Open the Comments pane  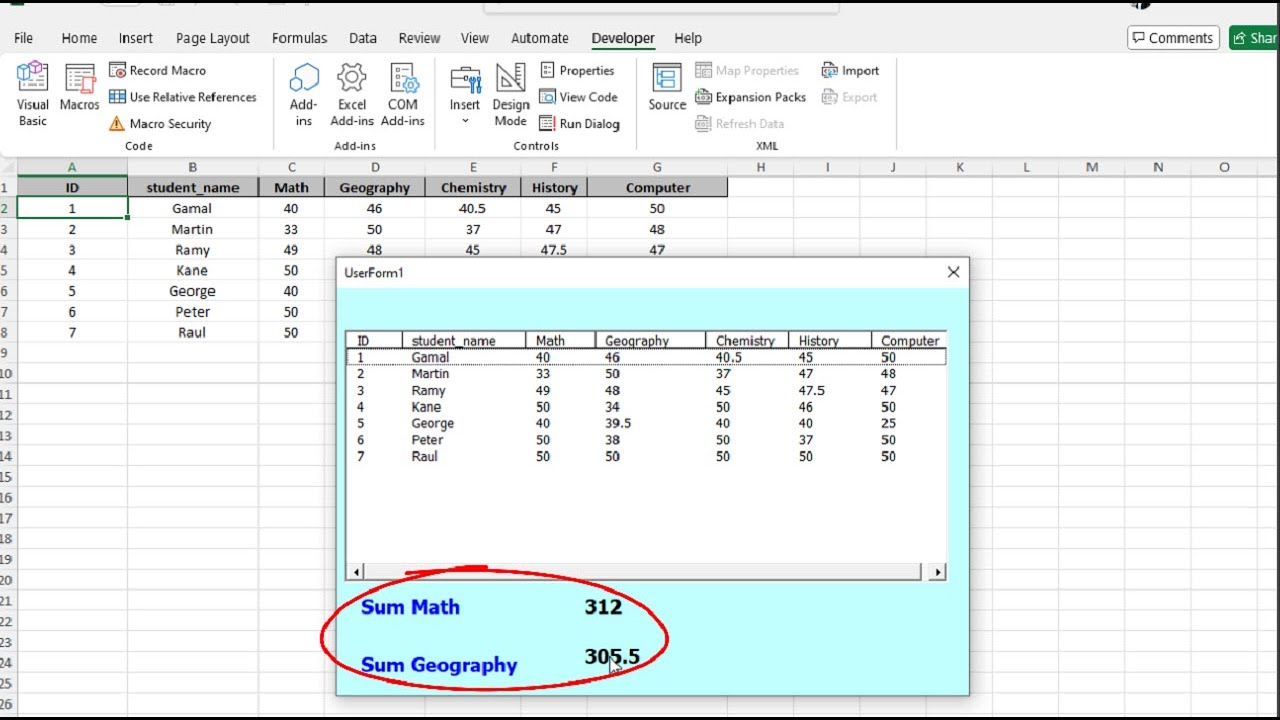[x=1173, y=38]
